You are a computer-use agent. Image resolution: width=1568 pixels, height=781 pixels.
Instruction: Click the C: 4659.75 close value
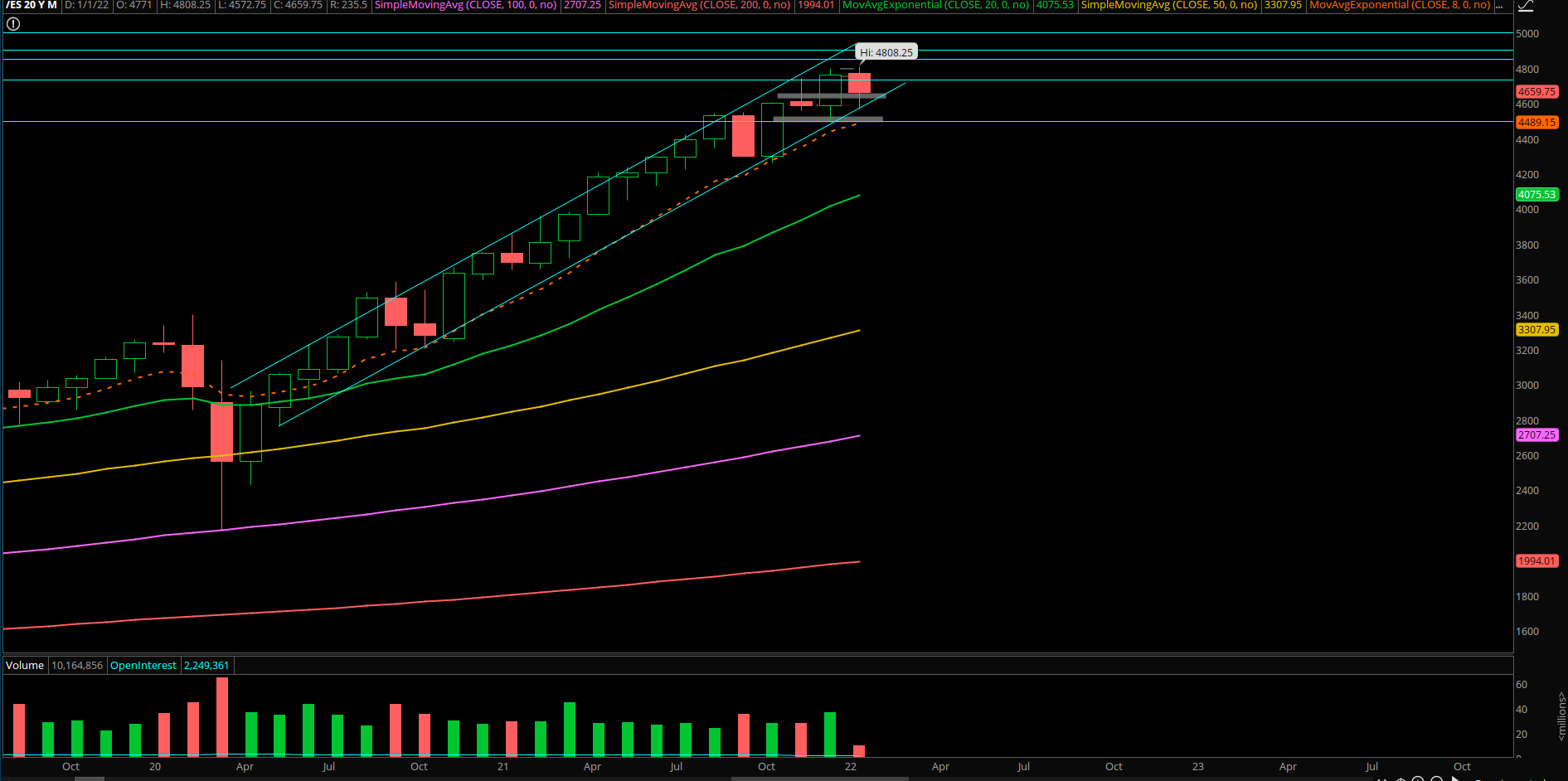coord(298,5)
